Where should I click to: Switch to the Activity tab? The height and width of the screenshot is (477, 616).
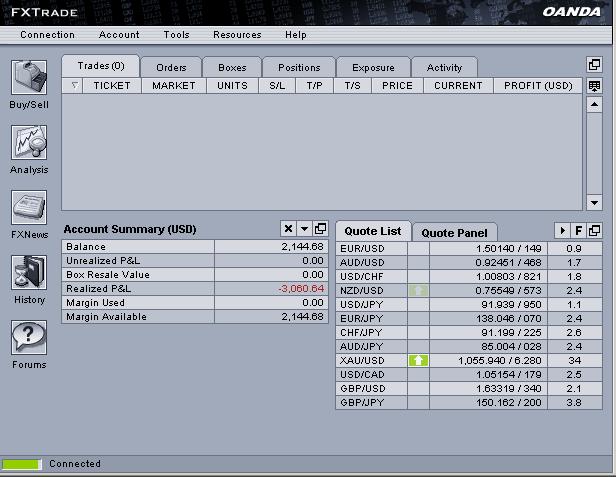(x=444, y=68)
